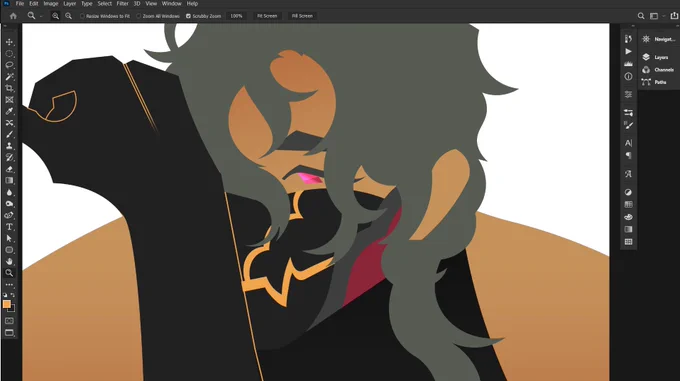Open the Brush Settings panel icon
This screenshot has height=381, width=680.
[x=628, y=125]
